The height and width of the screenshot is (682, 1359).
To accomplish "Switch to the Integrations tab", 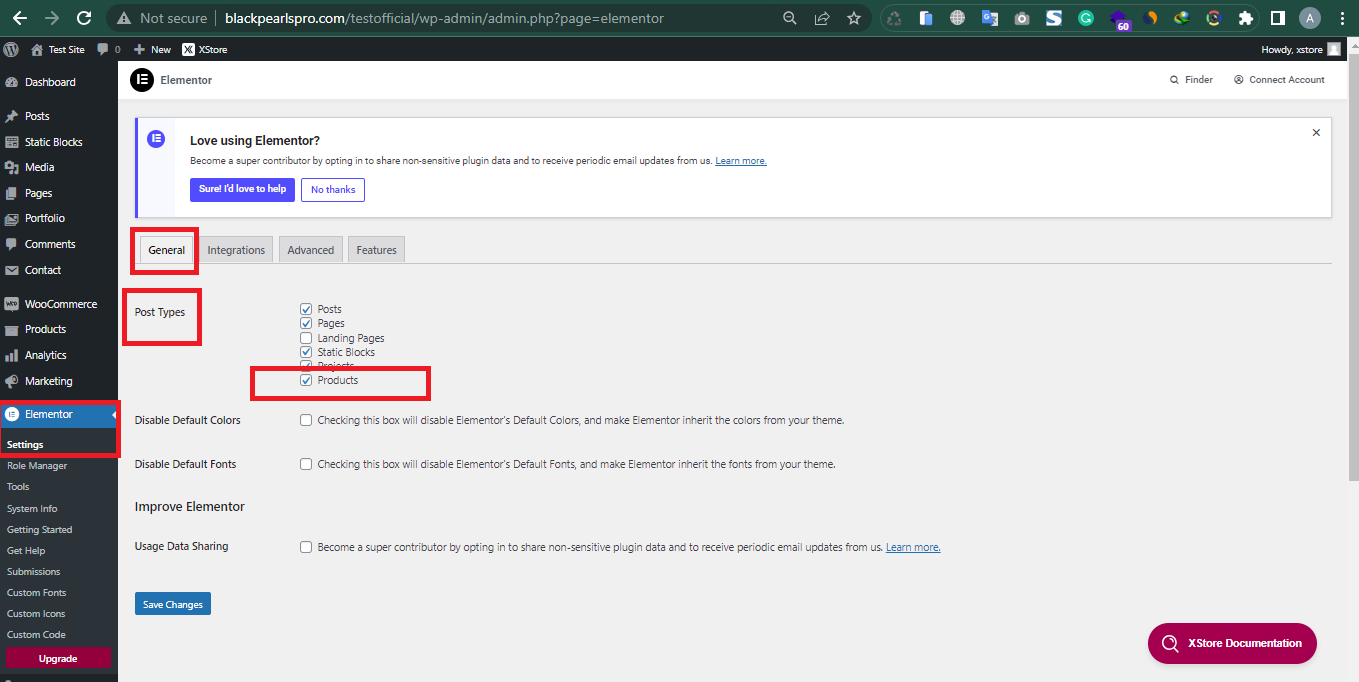I will coord(236,250).
